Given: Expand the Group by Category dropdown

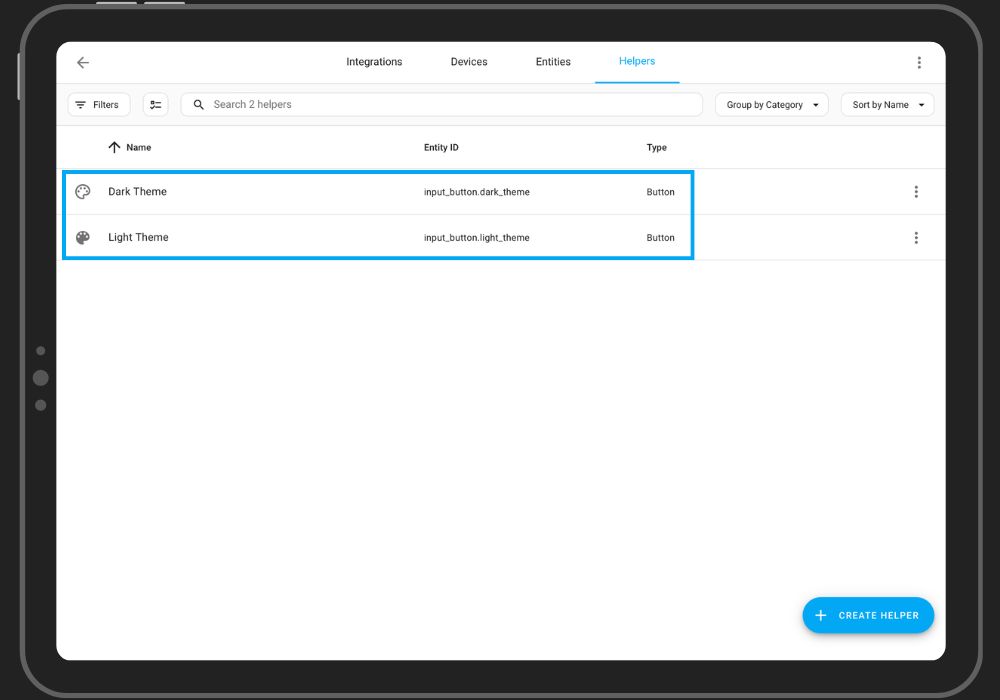Looking at the screenshot, I should tap(771, 105).
